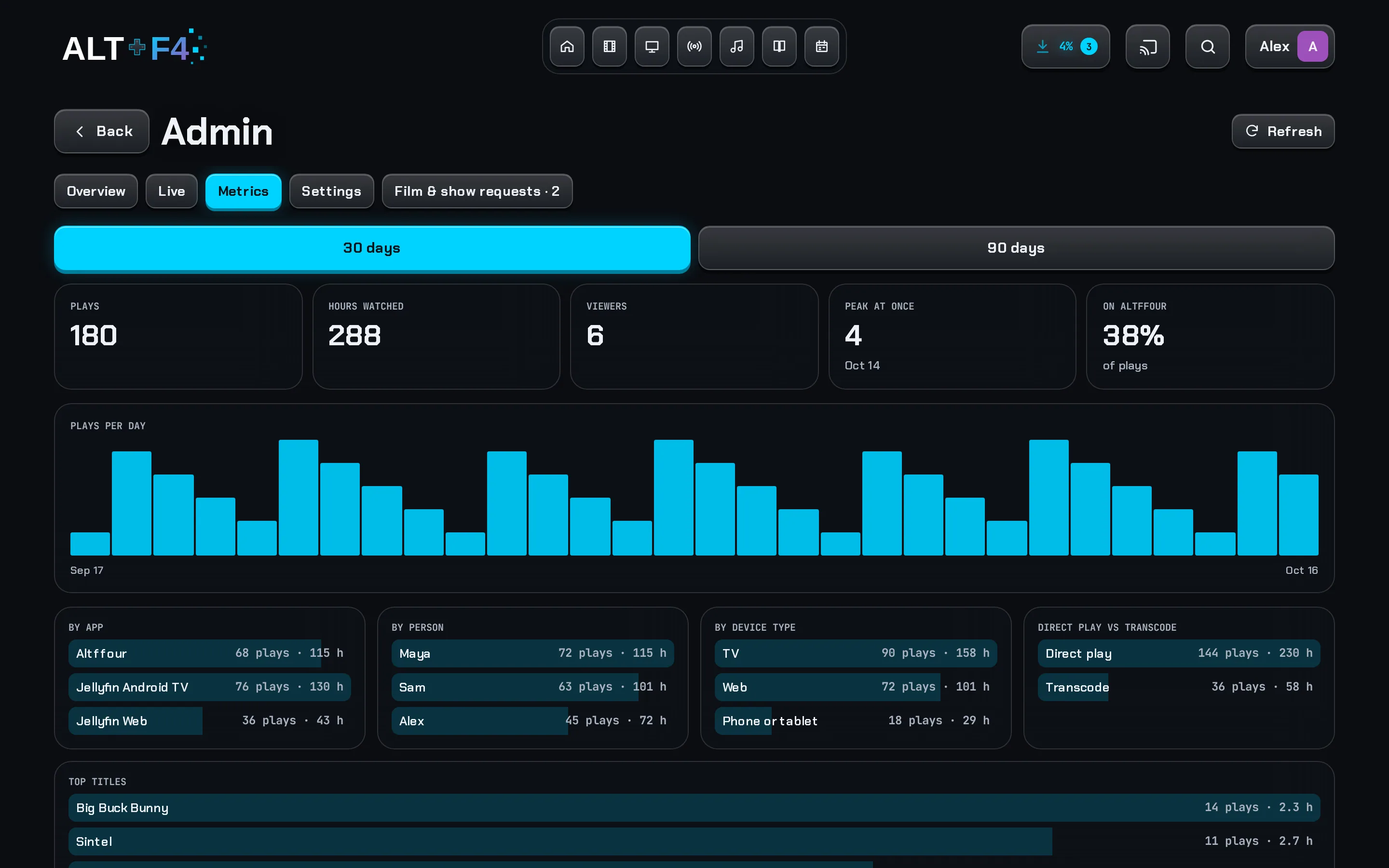Click the Hours Watched 288 card
This screenshot has height=868, width=1389.
pyautogui.click(x=436, y=337)
